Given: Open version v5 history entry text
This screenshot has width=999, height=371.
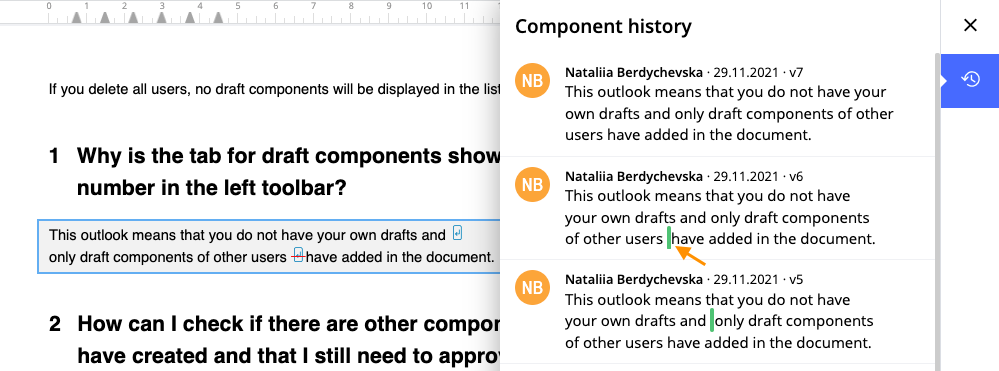Looking at the screenshot, I should coord(719,321).
